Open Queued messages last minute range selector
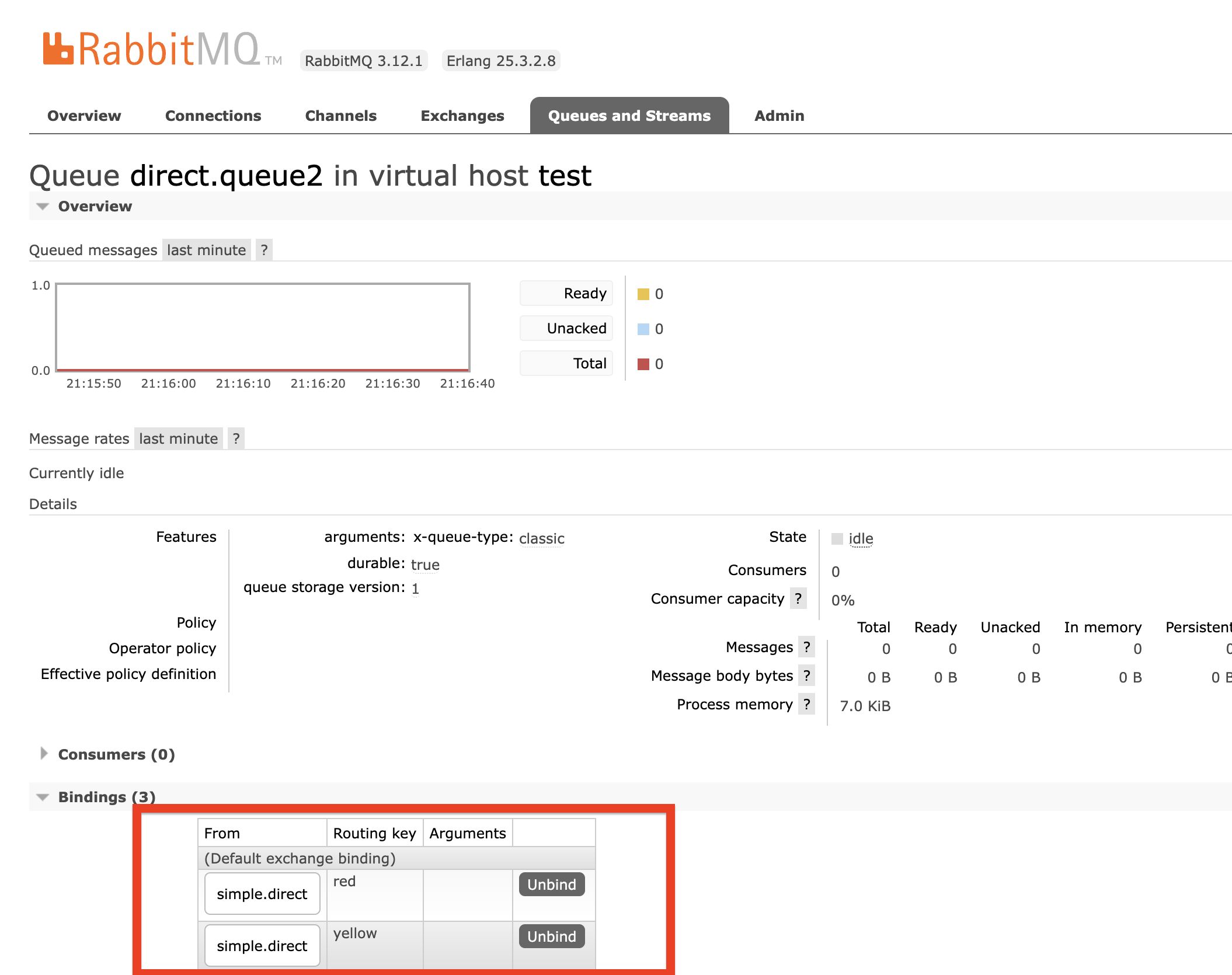Viewport: 1232px width, 975px height. (206, 250)
